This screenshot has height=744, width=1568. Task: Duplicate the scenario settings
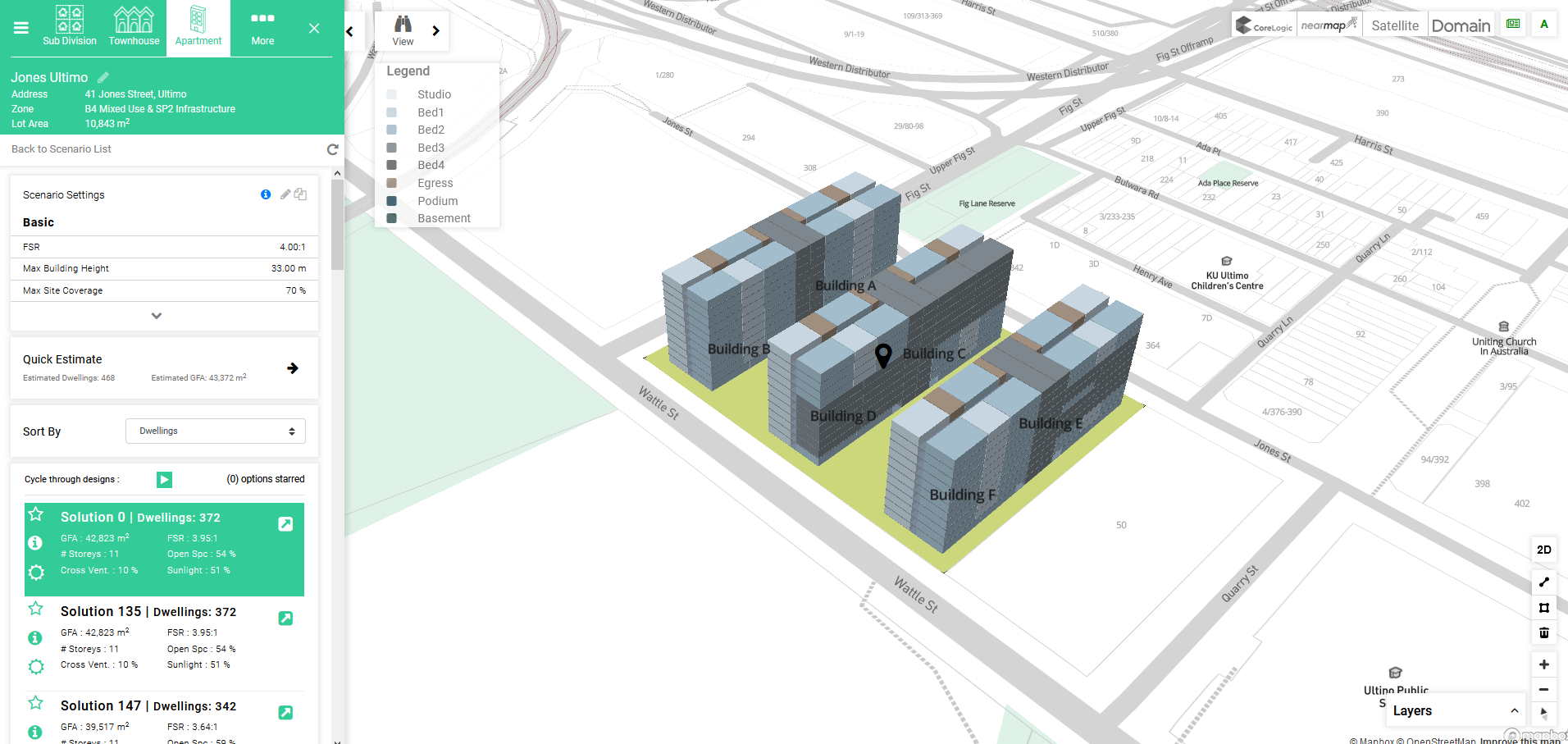point(301,194)
